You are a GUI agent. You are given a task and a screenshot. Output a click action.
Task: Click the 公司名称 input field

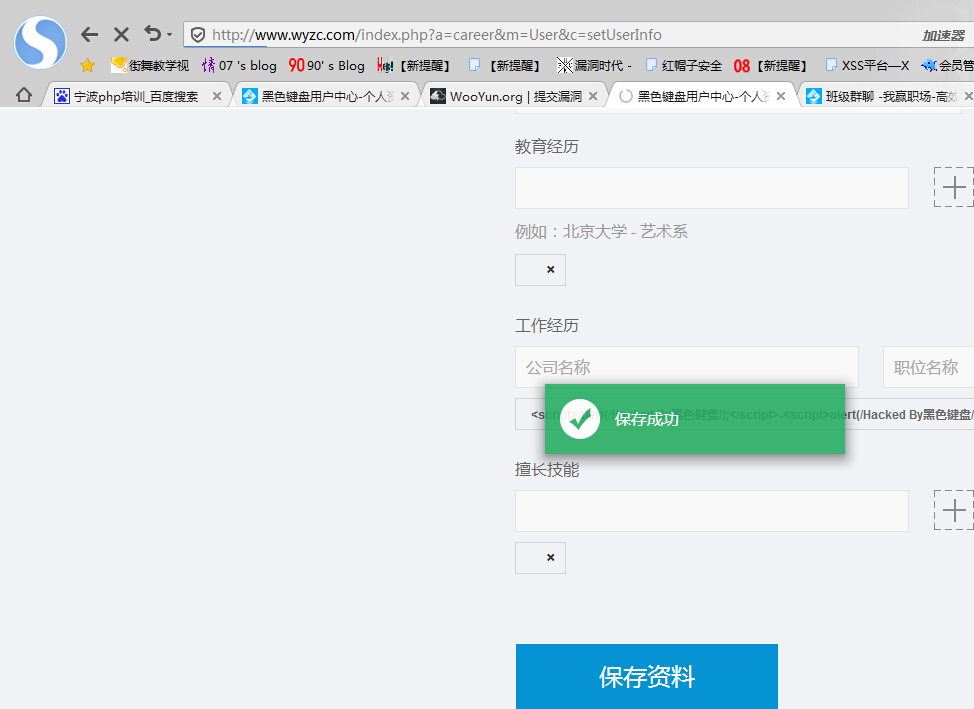point(687,367)
